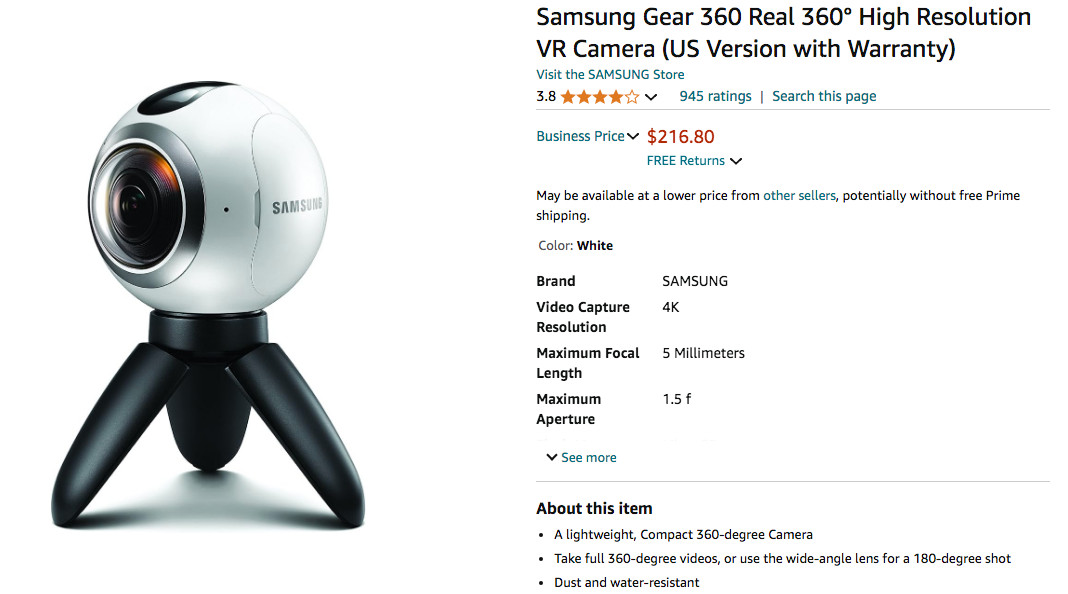Click the See more chevron icon

pos(552,457)
